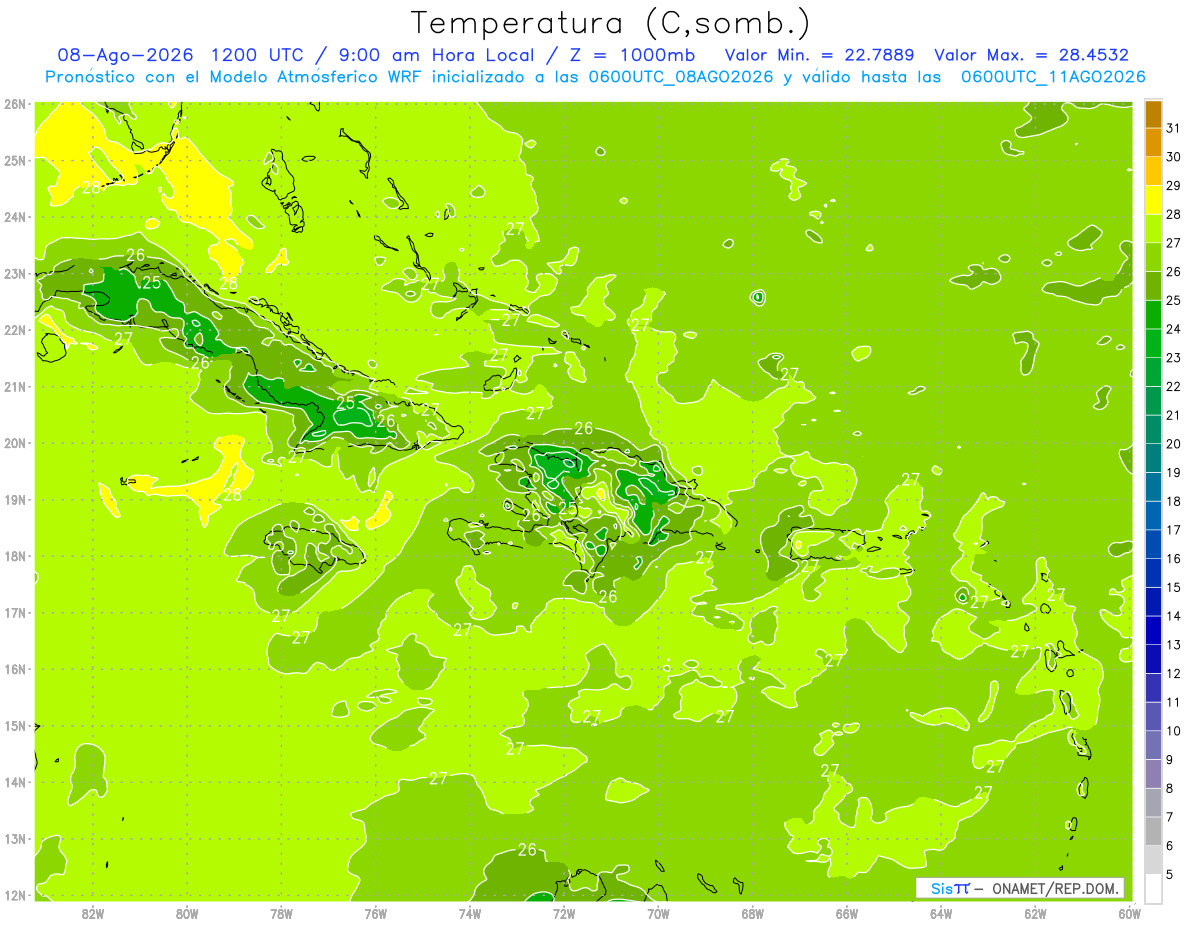Click legend value '16'

[1173, 558]
